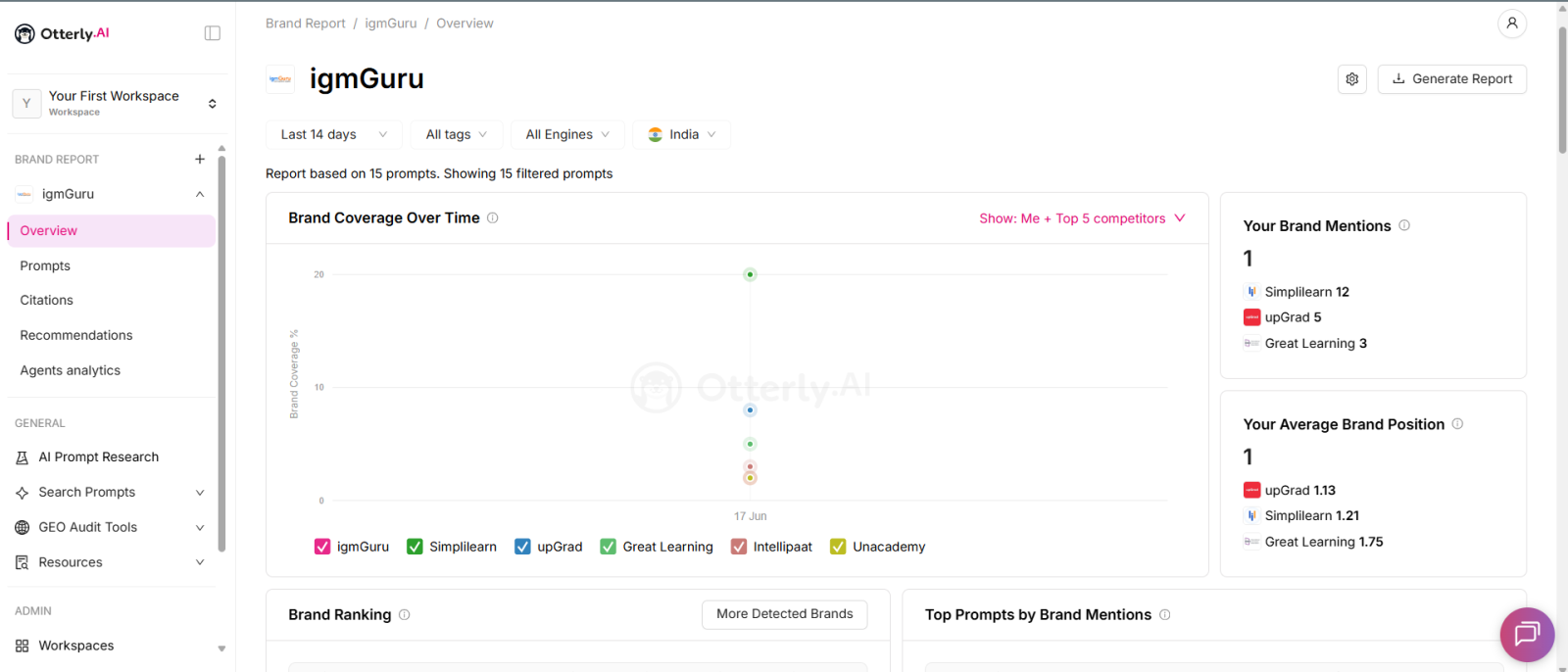Click Top Prompts by Brand Mentions info icon

click(x=1165, y=615)
